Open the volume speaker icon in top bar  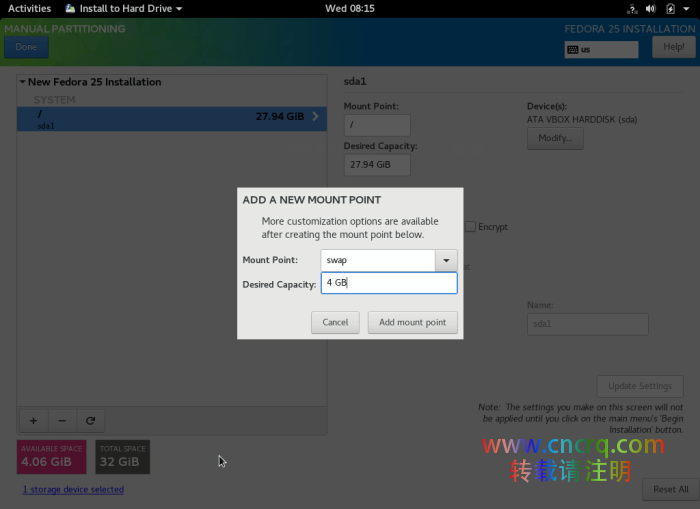click(651, 8)
